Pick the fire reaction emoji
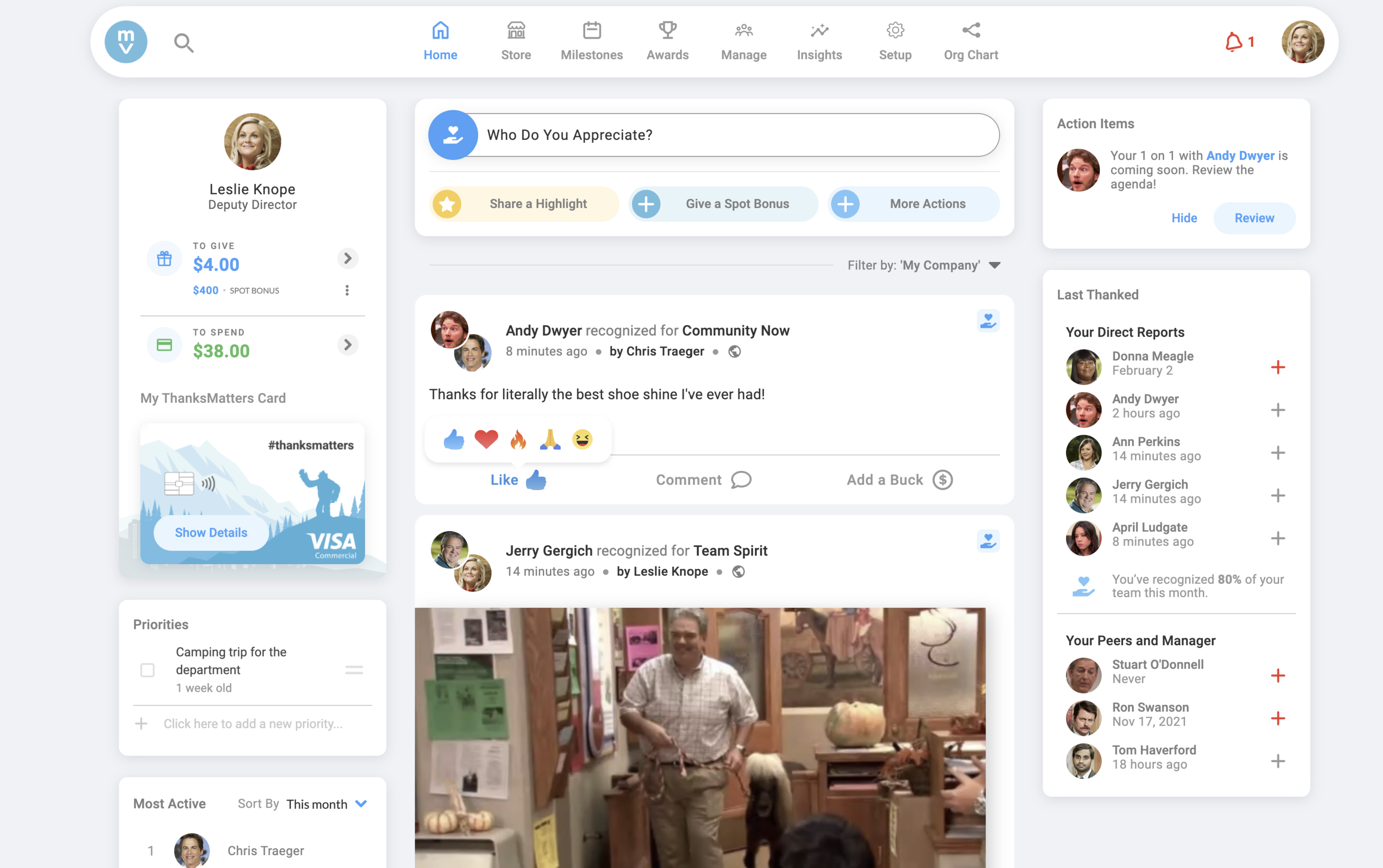 (x=518, y=440)
